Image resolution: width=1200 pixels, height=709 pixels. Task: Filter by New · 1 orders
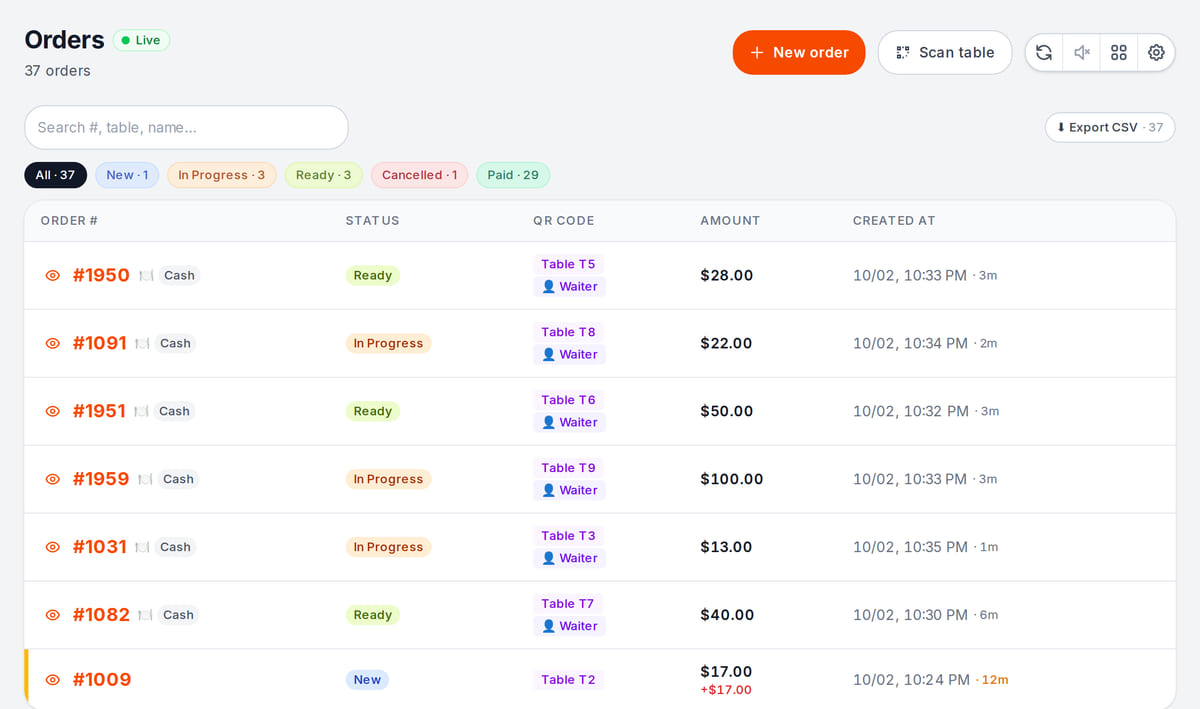(x=127, y=175)
